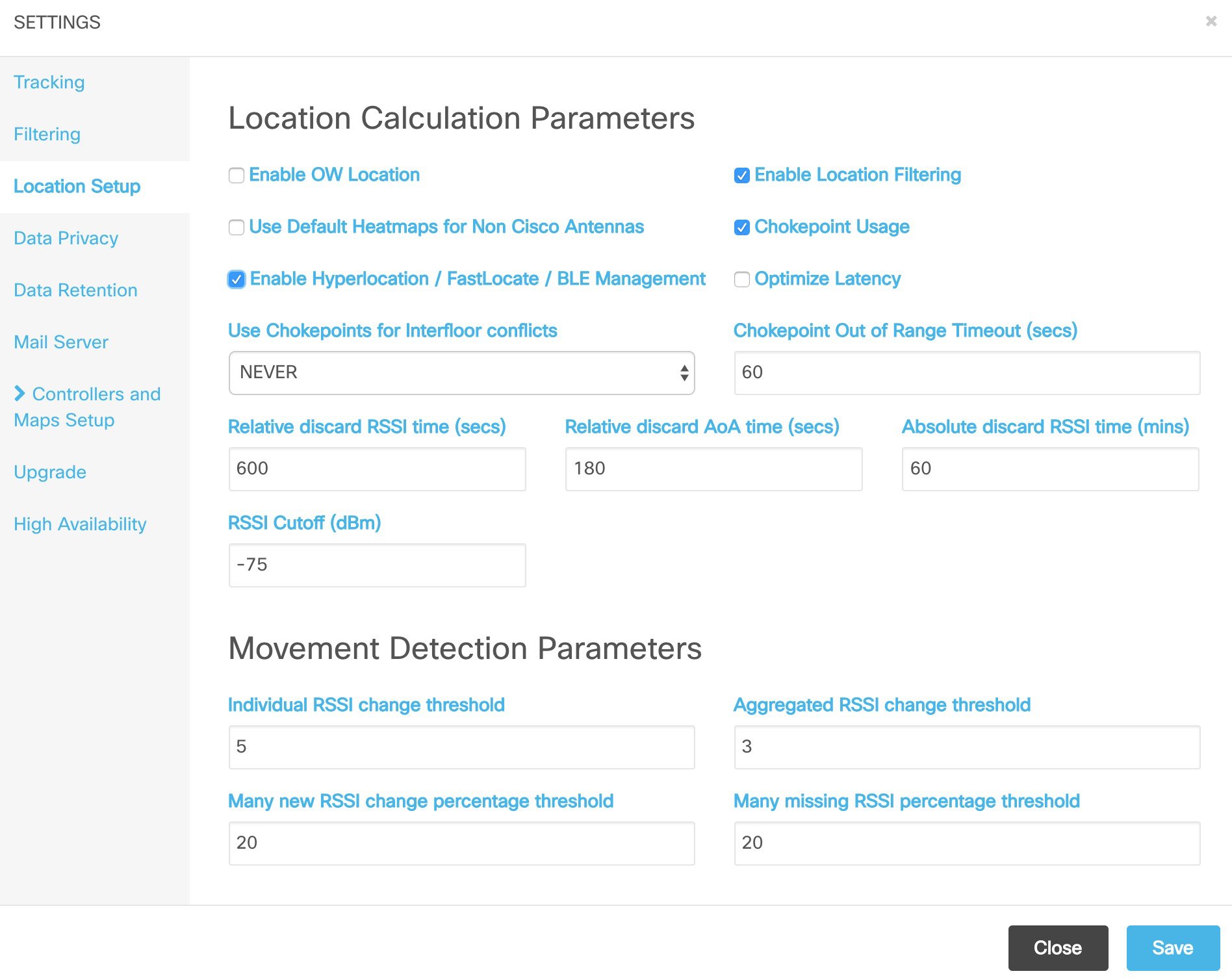The height and width of the screenshot is (980, 1232).
Task: Expand Controllers and Maps Setup chevron
Action: 19,393
